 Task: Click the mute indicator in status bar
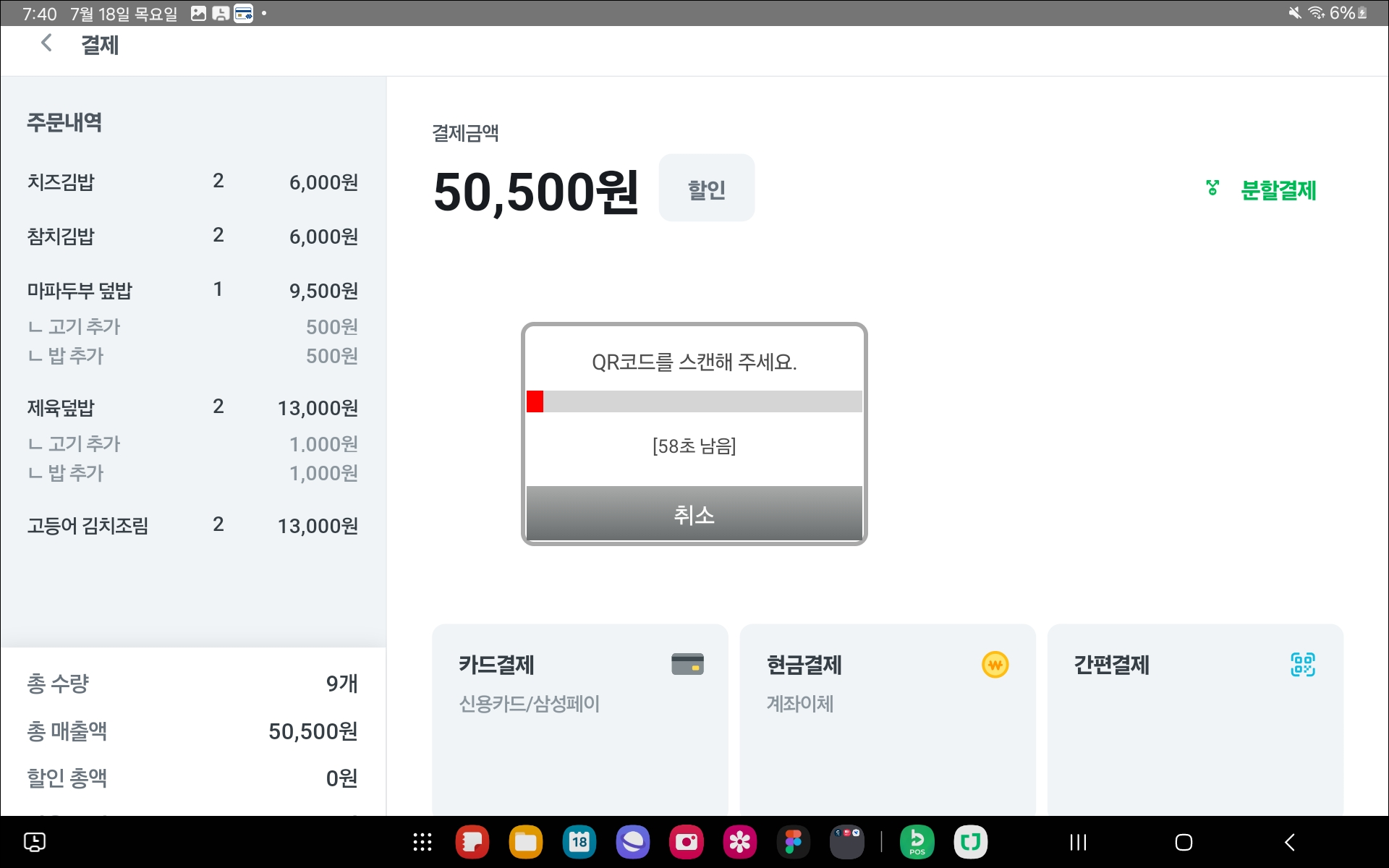(x=1295, y=13)
